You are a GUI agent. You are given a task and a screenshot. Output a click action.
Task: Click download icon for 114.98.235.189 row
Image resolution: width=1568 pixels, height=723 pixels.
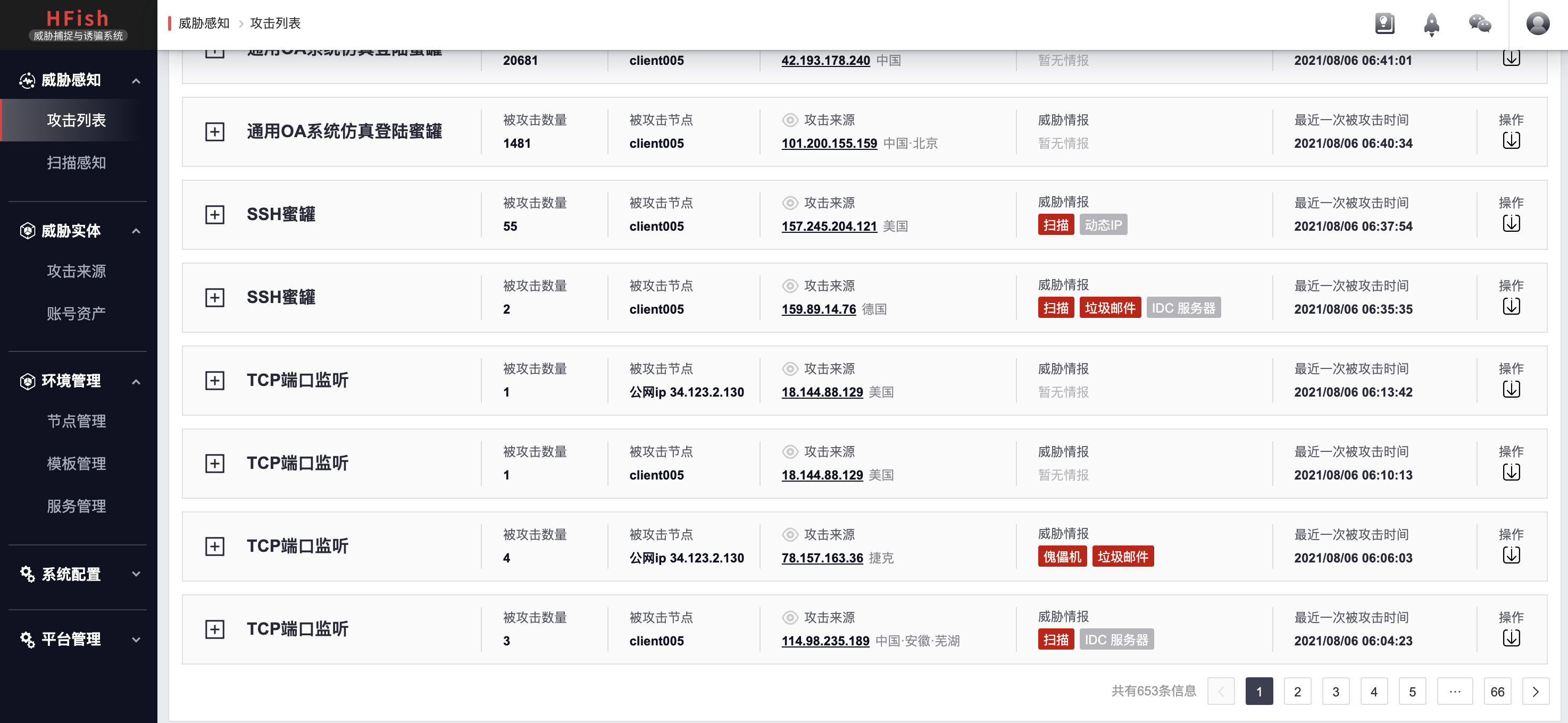1511,638
